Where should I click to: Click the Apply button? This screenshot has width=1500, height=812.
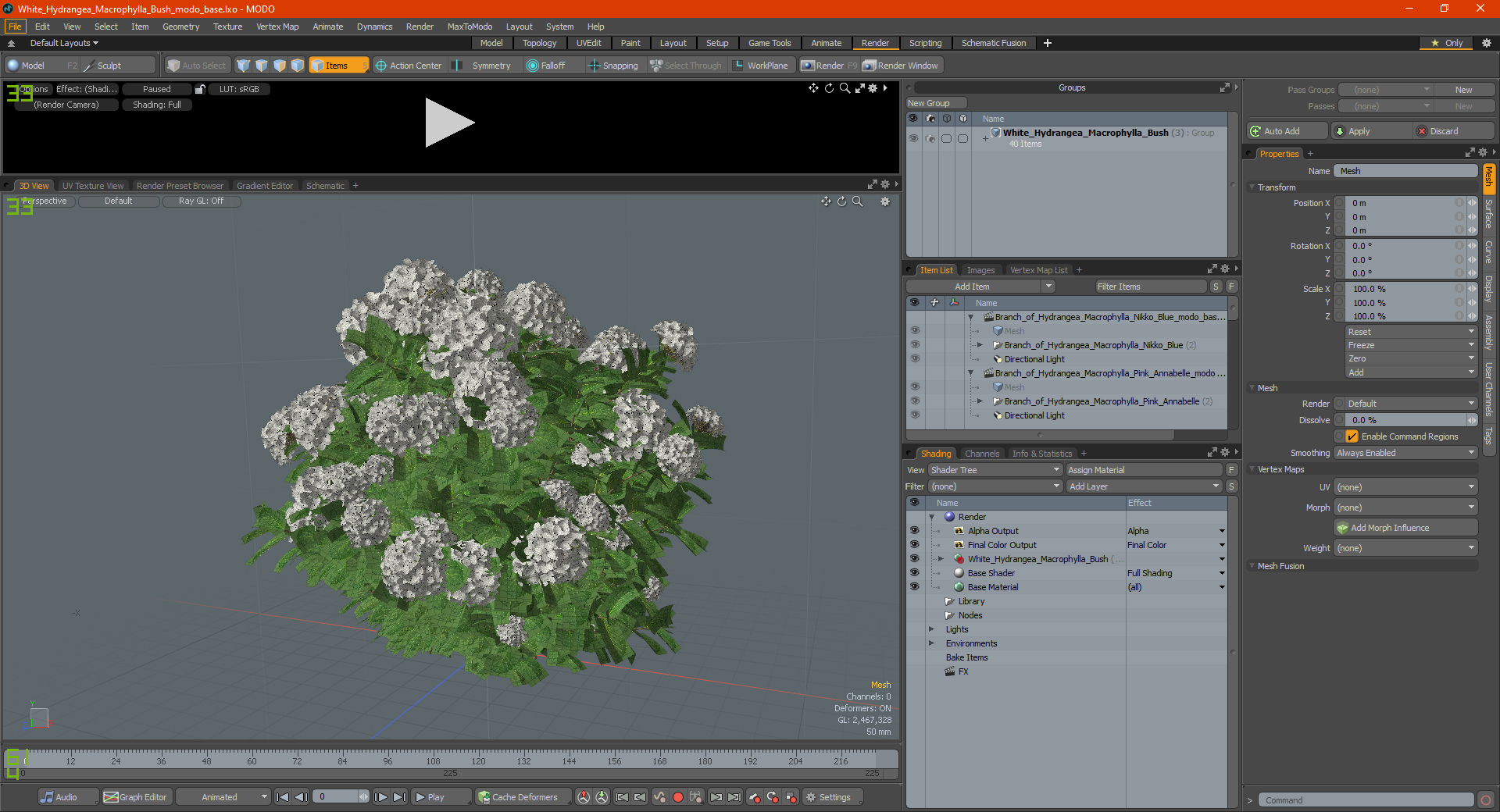(1372, 131)
